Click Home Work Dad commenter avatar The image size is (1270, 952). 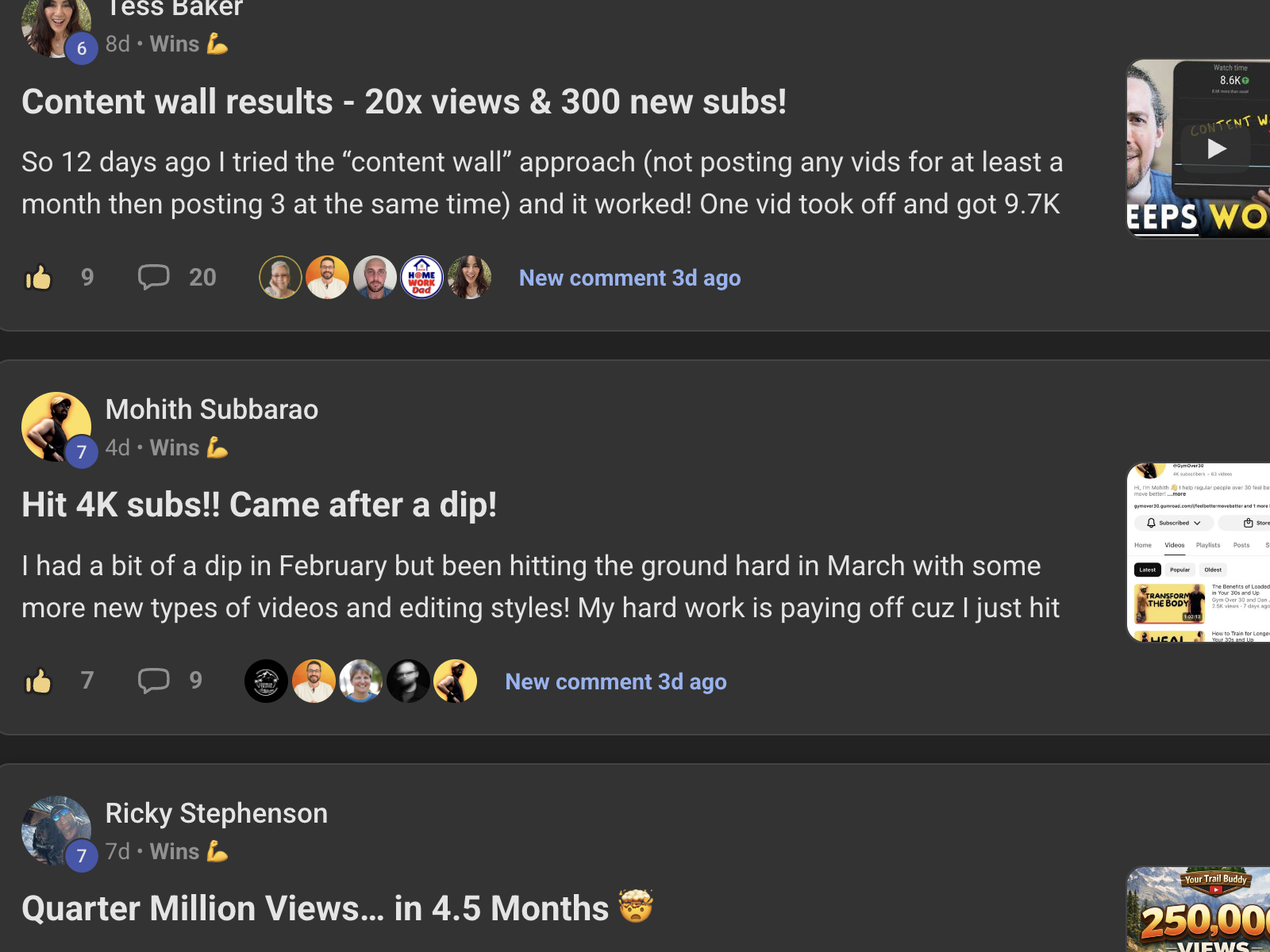pyautogui.click(x=421, y=278)
